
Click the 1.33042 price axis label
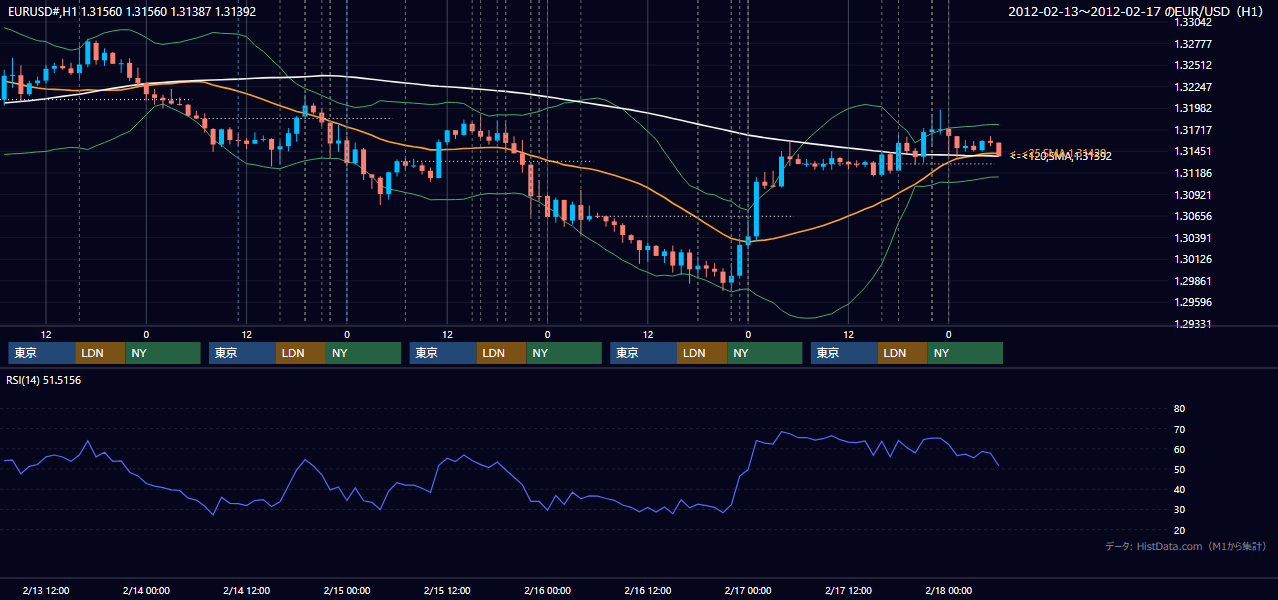tap(1193, 22)
